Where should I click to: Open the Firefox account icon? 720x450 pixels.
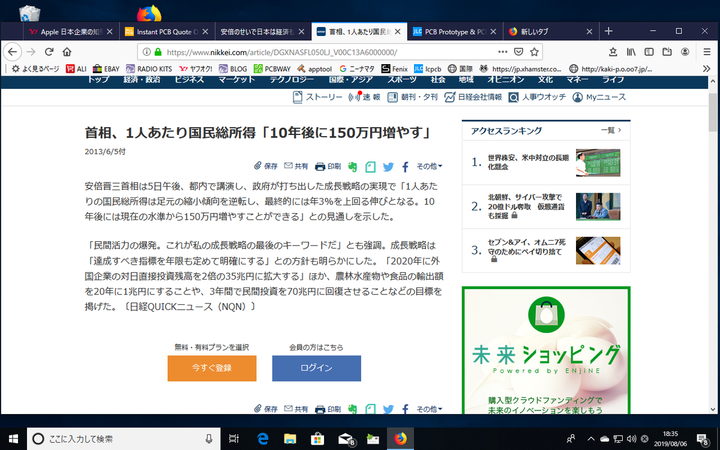[685, 52]
